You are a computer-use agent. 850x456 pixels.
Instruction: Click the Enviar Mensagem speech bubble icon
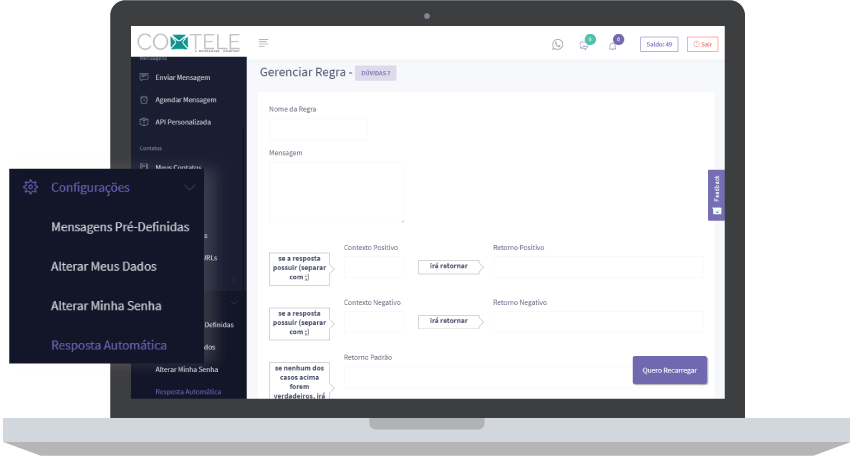[144, 77]
